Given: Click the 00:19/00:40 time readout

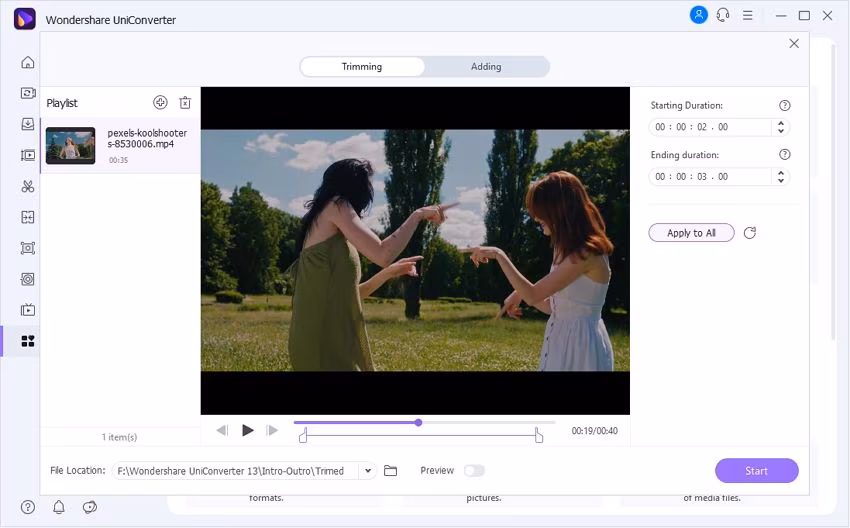Looking at the screenshot, I should 594,430.
